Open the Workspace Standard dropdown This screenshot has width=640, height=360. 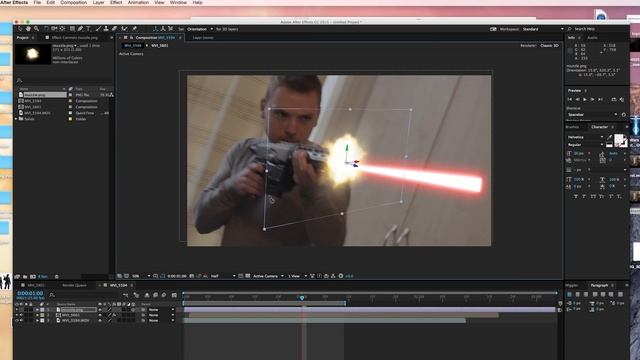click(x=543, y=29)
